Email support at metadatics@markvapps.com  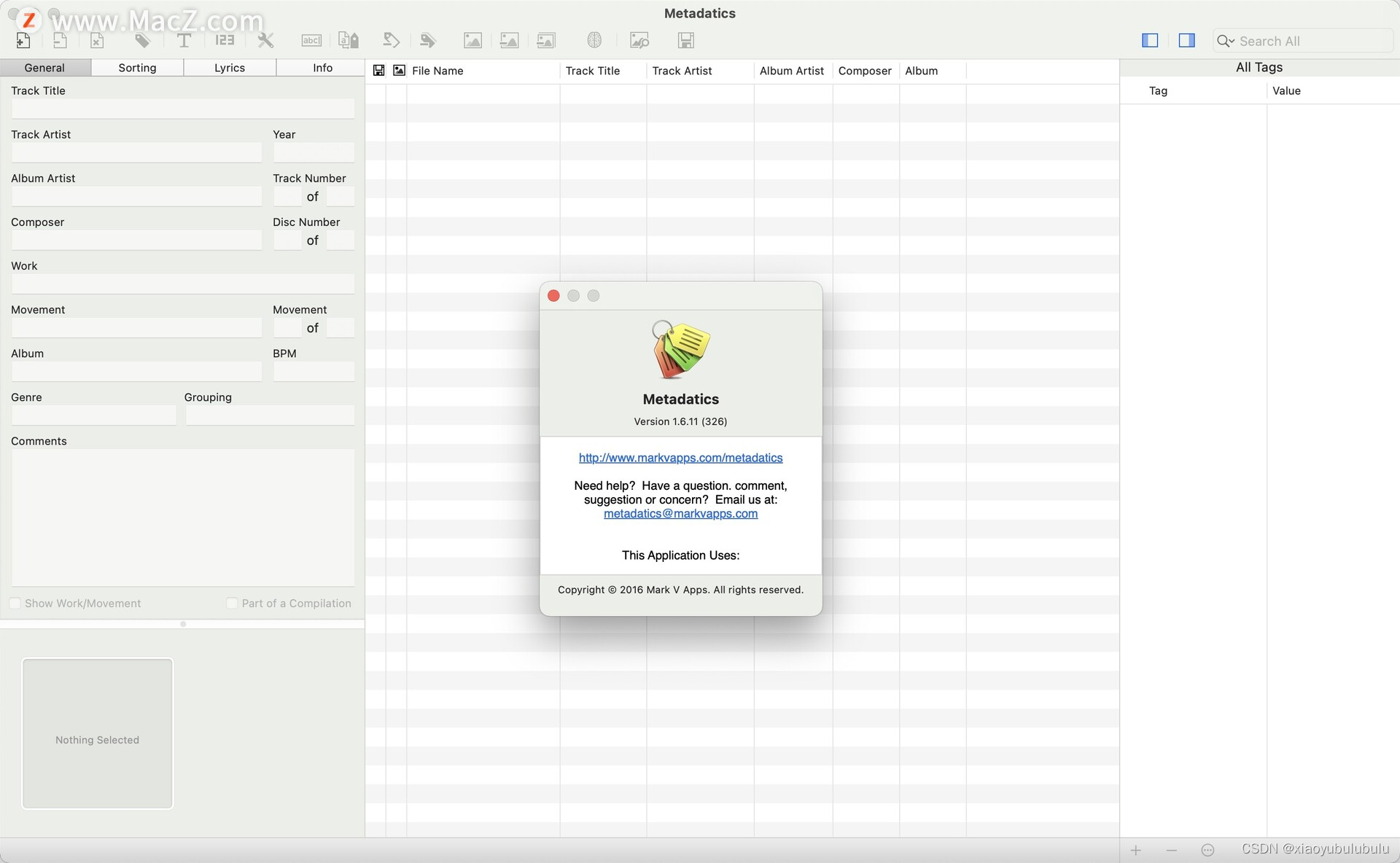(680, 513)
